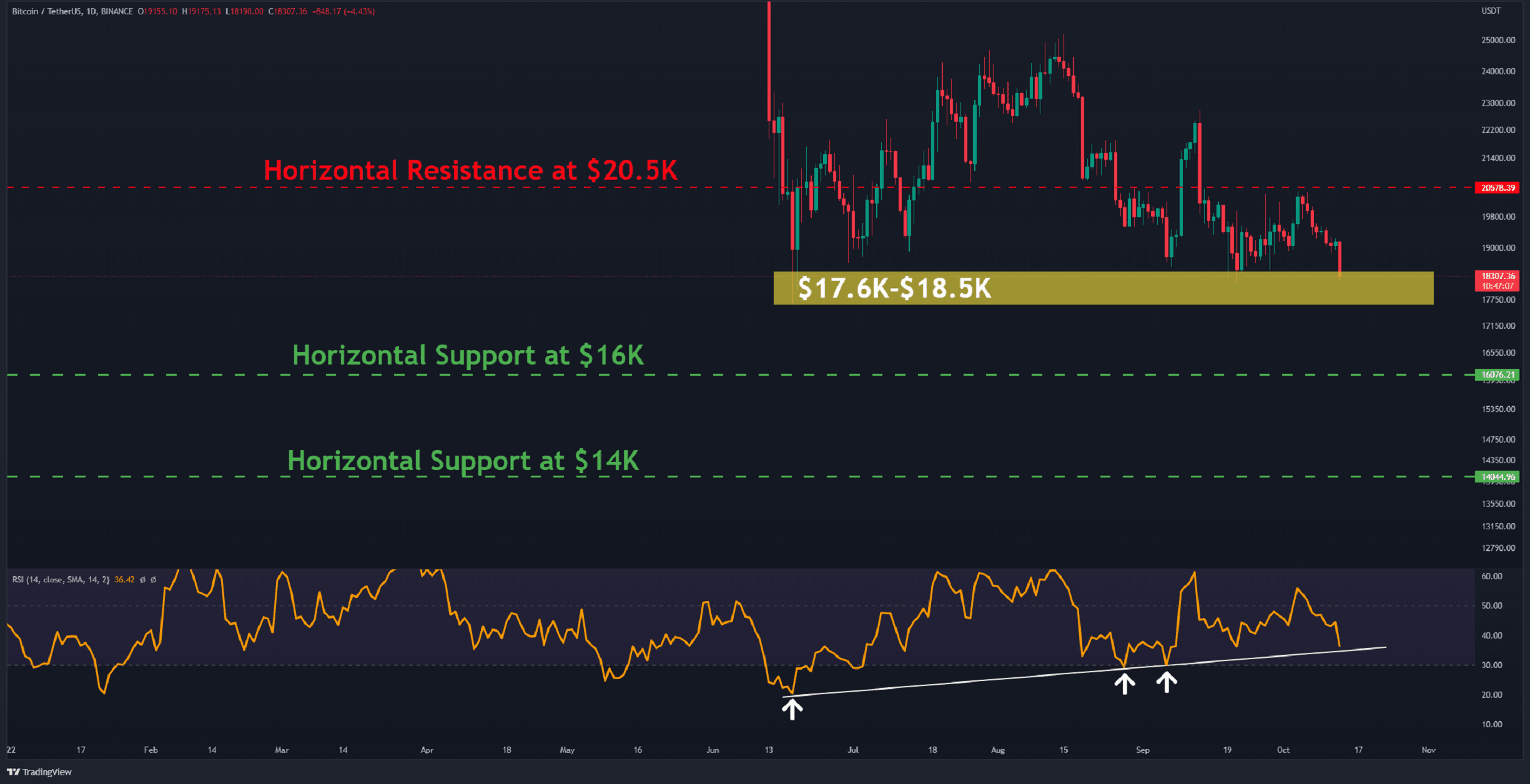
Task: Click the RSI value 36.42
Action: tap(124, 580)
